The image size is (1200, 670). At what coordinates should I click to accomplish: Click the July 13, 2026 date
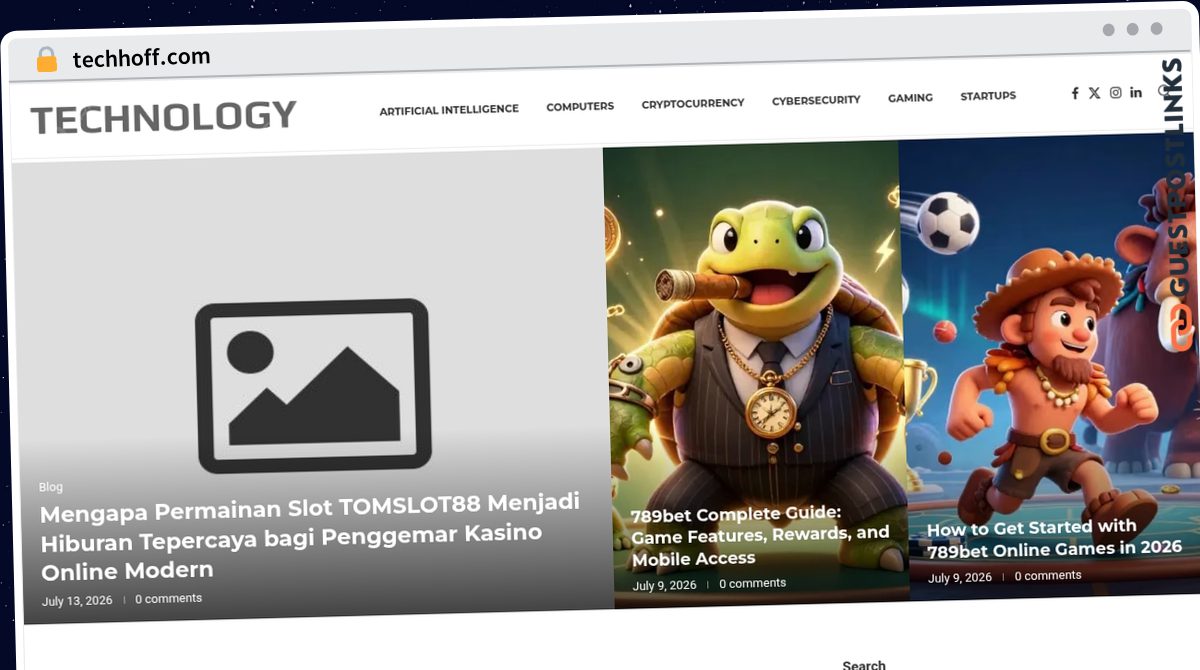77,601
